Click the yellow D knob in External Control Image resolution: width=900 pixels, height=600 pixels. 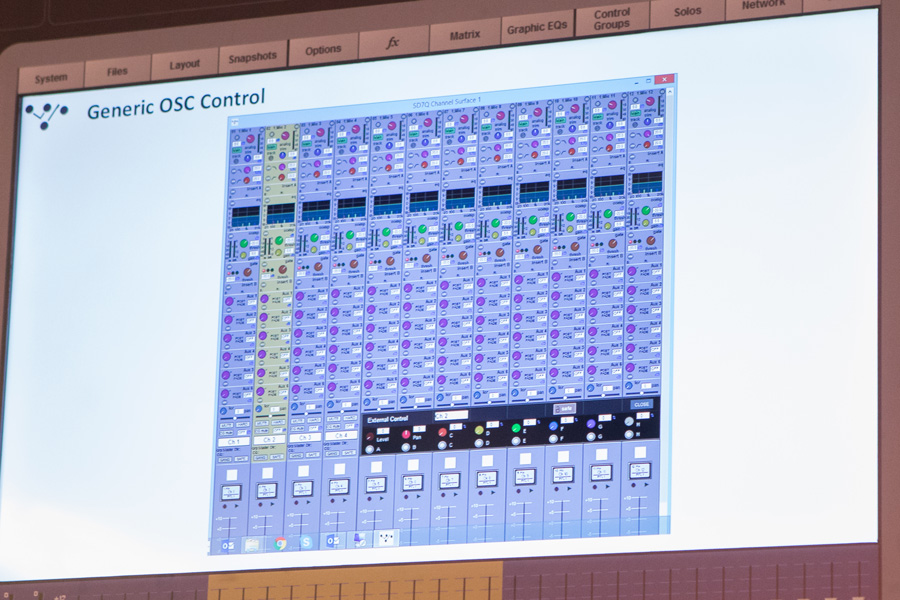[x=479, y=430]
